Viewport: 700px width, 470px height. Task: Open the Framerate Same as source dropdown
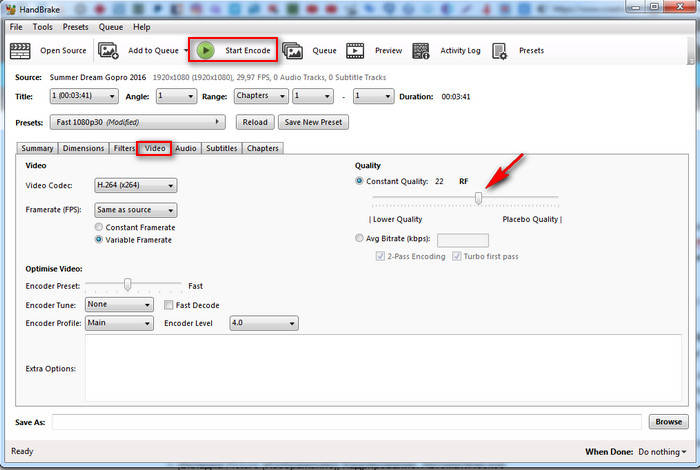point(135,210)
